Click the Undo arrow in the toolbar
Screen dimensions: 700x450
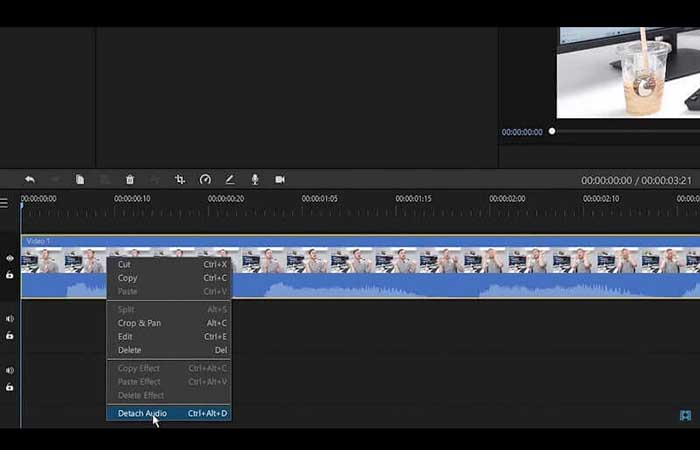point(30,179)
